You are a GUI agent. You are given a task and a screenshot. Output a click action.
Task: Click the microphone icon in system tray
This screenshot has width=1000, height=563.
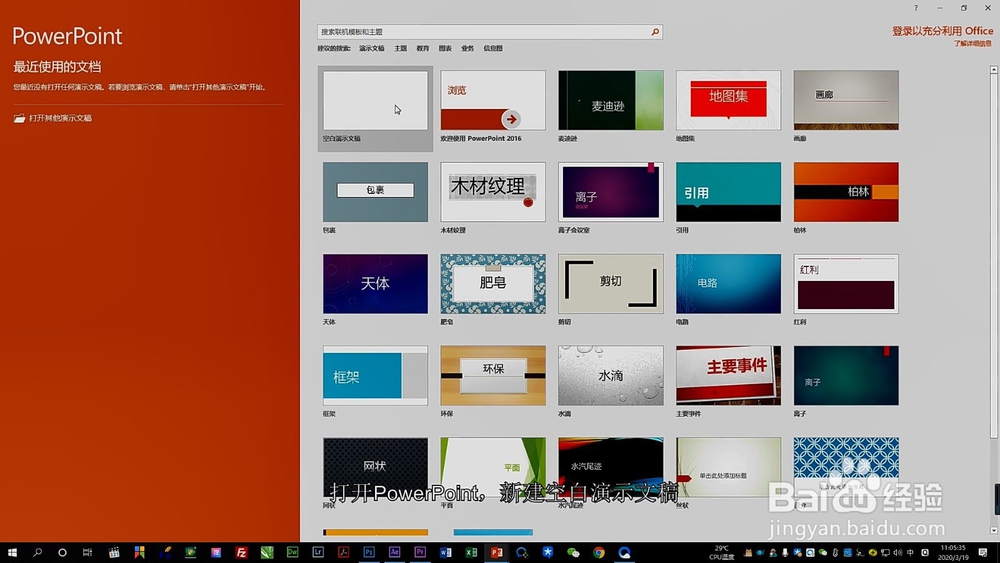click(785, 553)
